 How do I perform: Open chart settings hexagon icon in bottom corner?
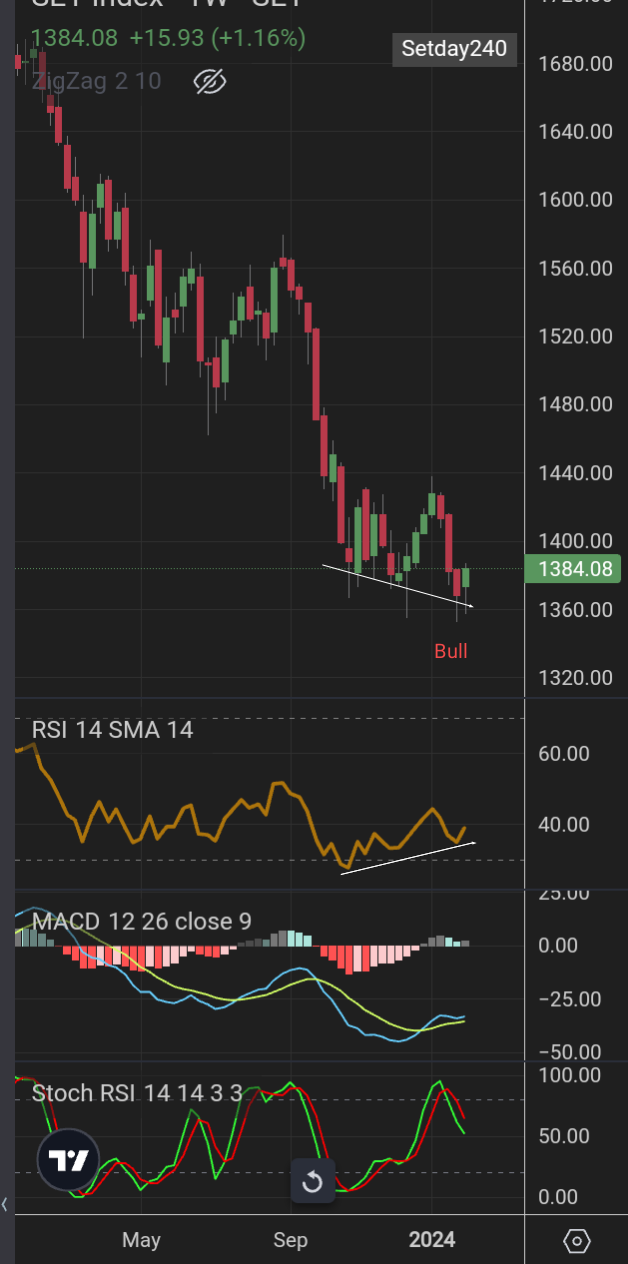click(x=577, y=1241)
